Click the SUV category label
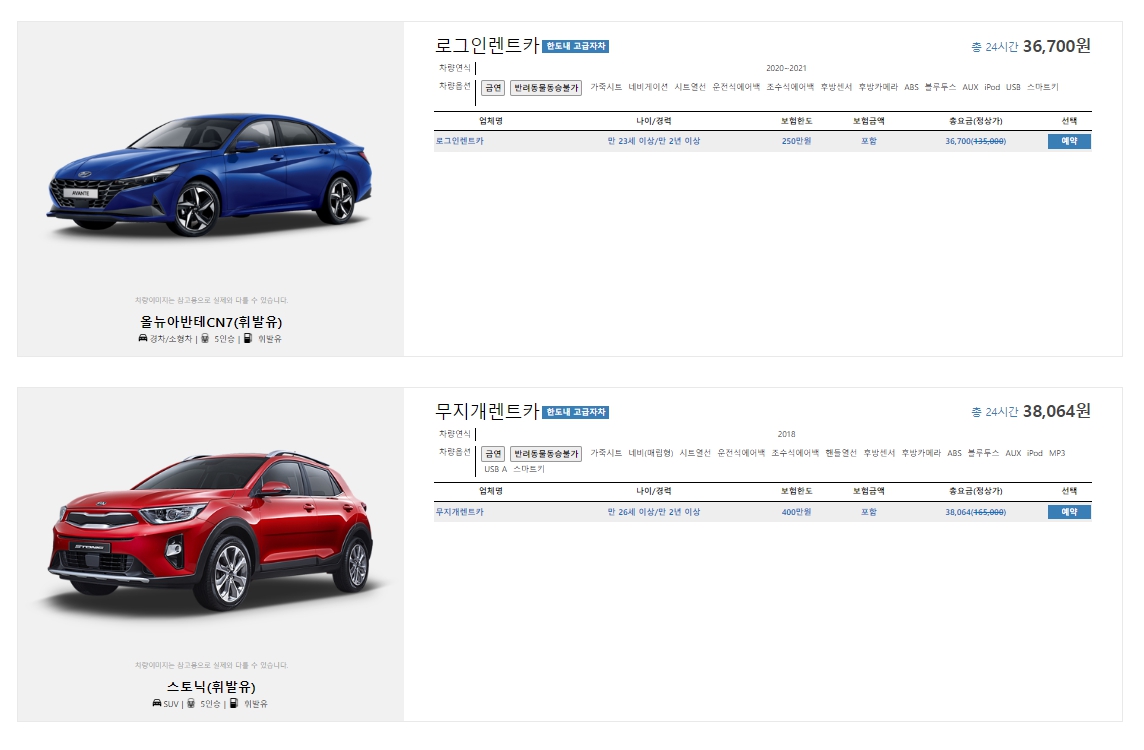This screenshot has width=1144, height=750. coord(171,704)
